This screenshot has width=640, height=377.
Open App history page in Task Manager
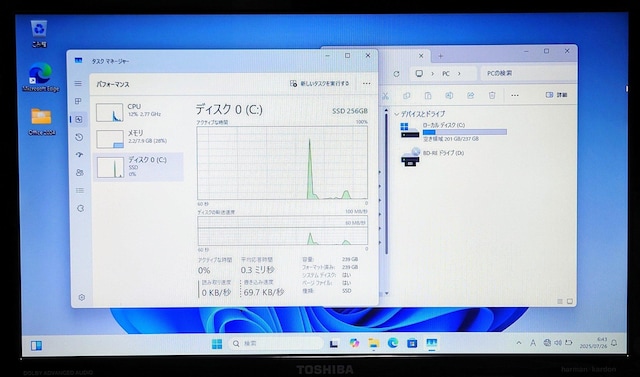(x=79, y=137)
